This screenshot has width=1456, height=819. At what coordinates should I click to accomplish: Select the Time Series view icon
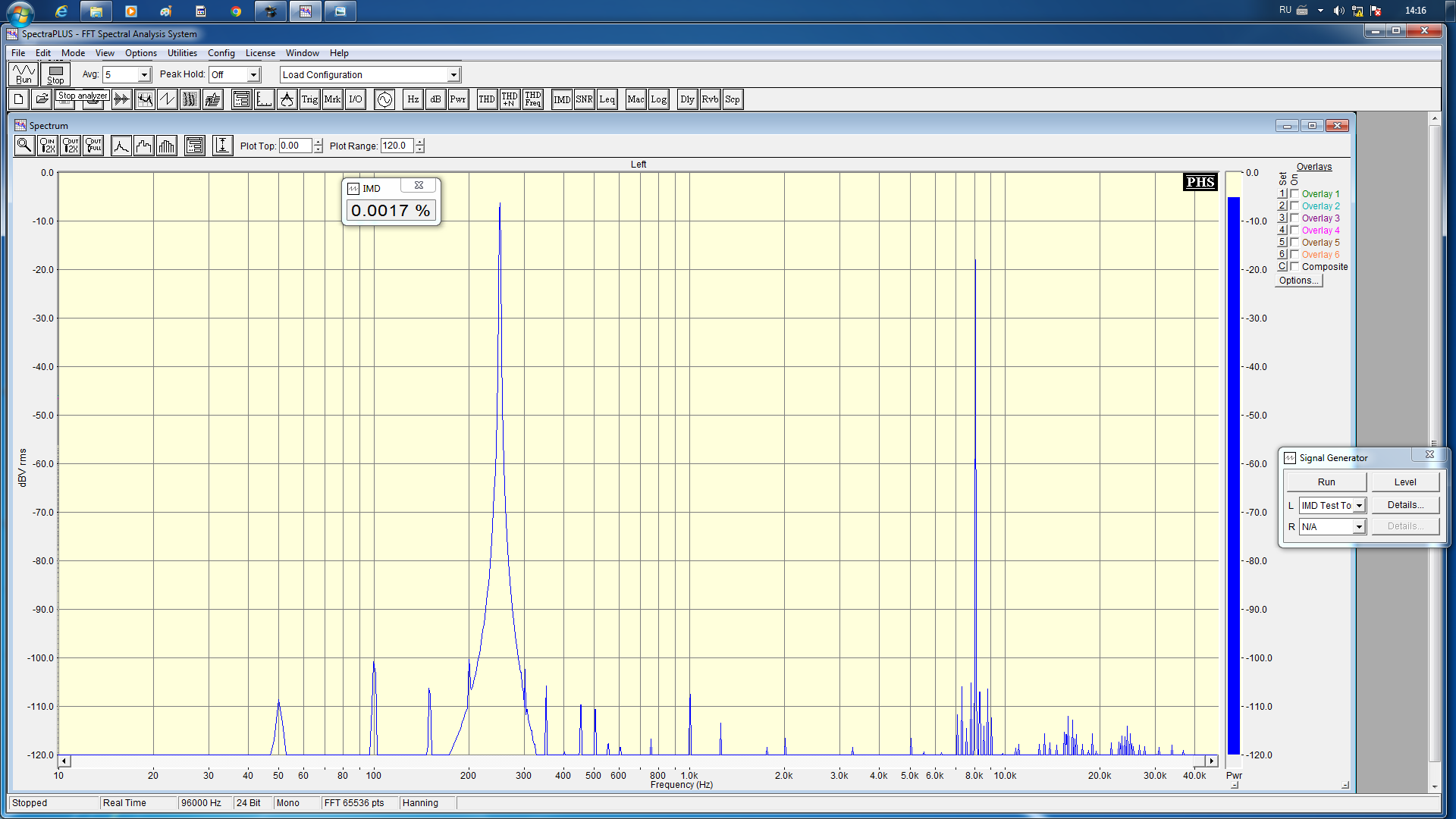pyautogui.click(x=121, y=99)
